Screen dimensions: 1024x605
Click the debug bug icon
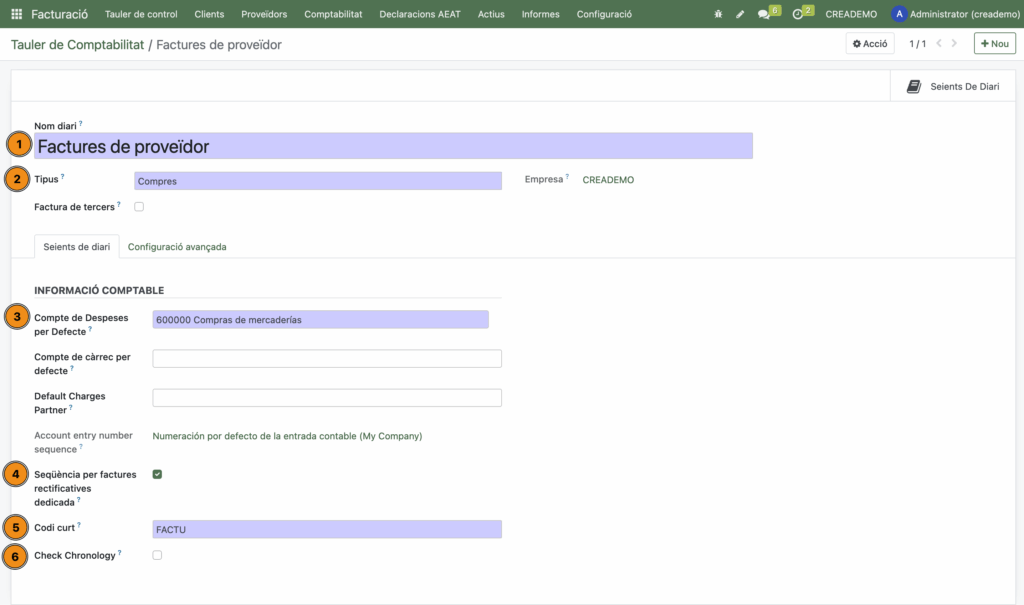pos(718,14)
